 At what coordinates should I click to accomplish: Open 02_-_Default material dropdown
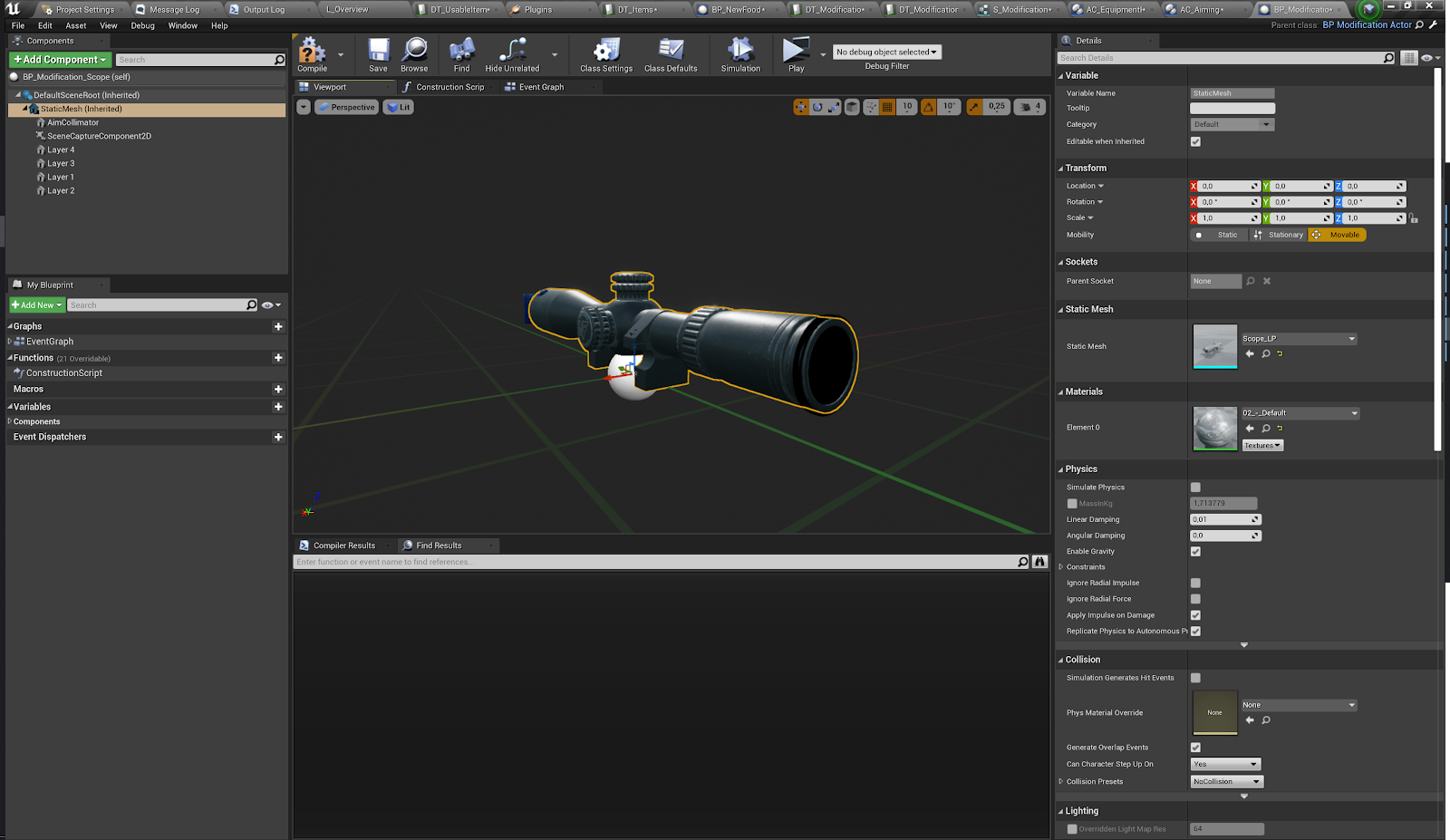coord(1300,413)
